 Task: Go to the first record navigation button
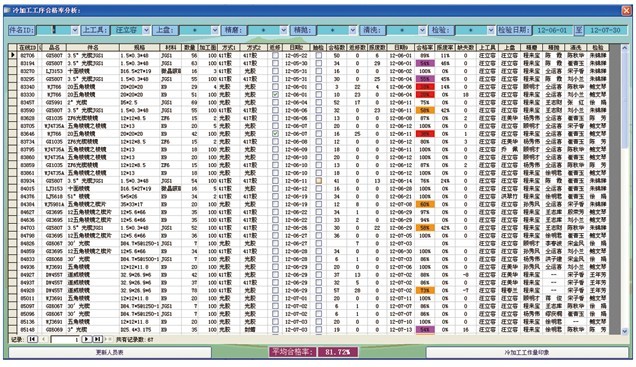click(32, 339)
